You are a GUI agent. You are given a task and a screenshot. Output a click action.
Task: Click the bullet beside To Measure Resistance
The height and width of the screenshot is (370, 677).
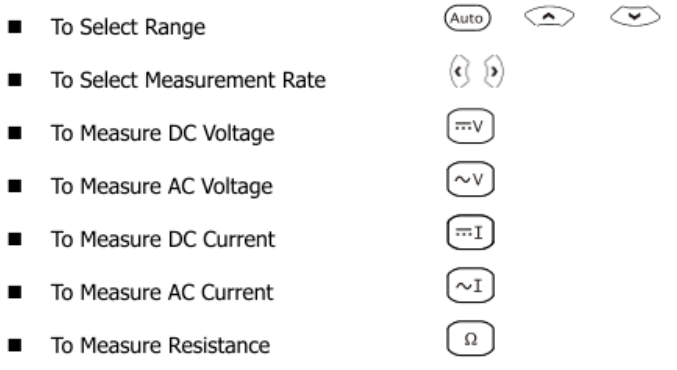(x=15, y=345)
